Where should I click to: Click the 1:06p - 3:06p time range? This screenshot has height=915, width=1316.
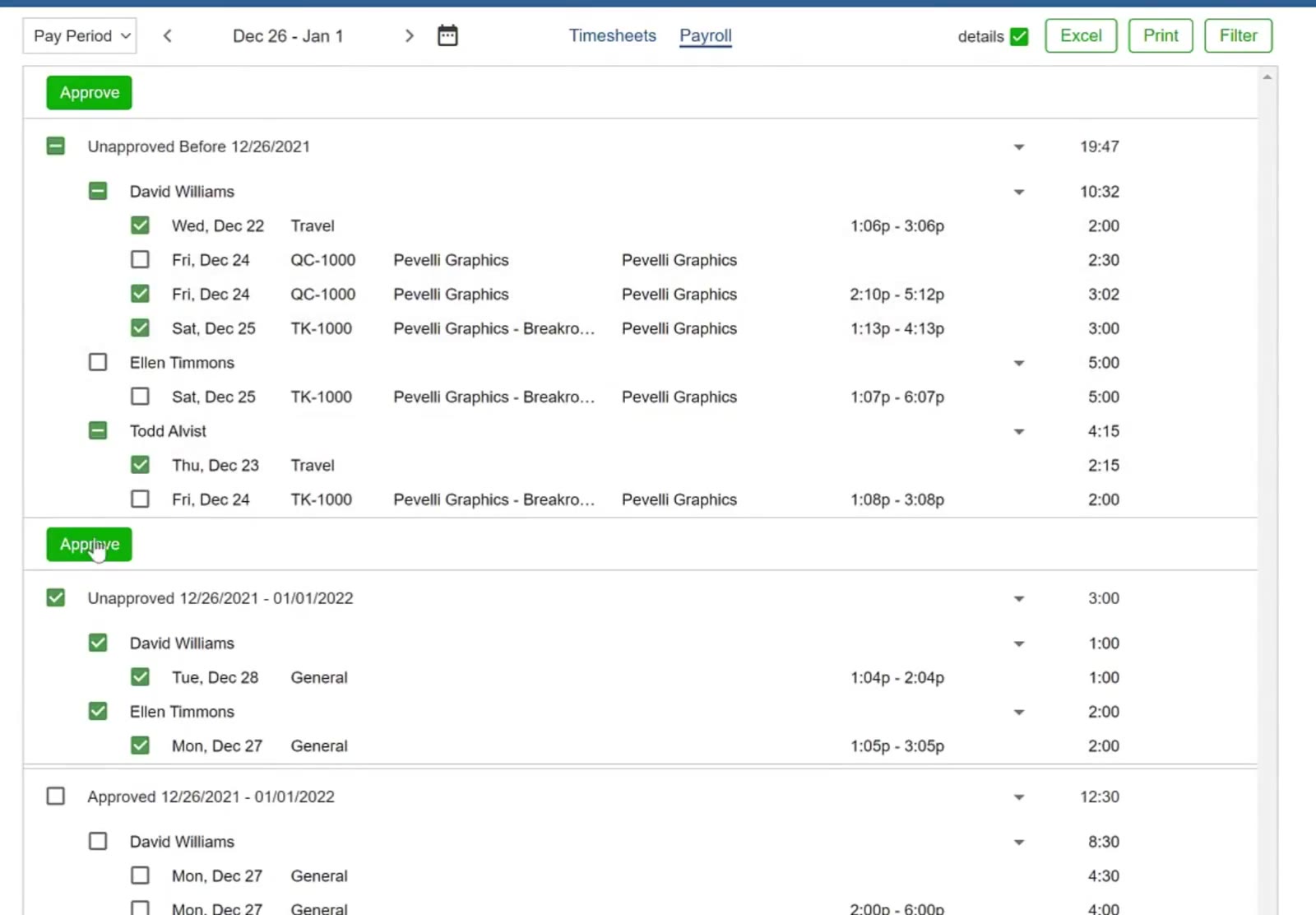point(897,225)
